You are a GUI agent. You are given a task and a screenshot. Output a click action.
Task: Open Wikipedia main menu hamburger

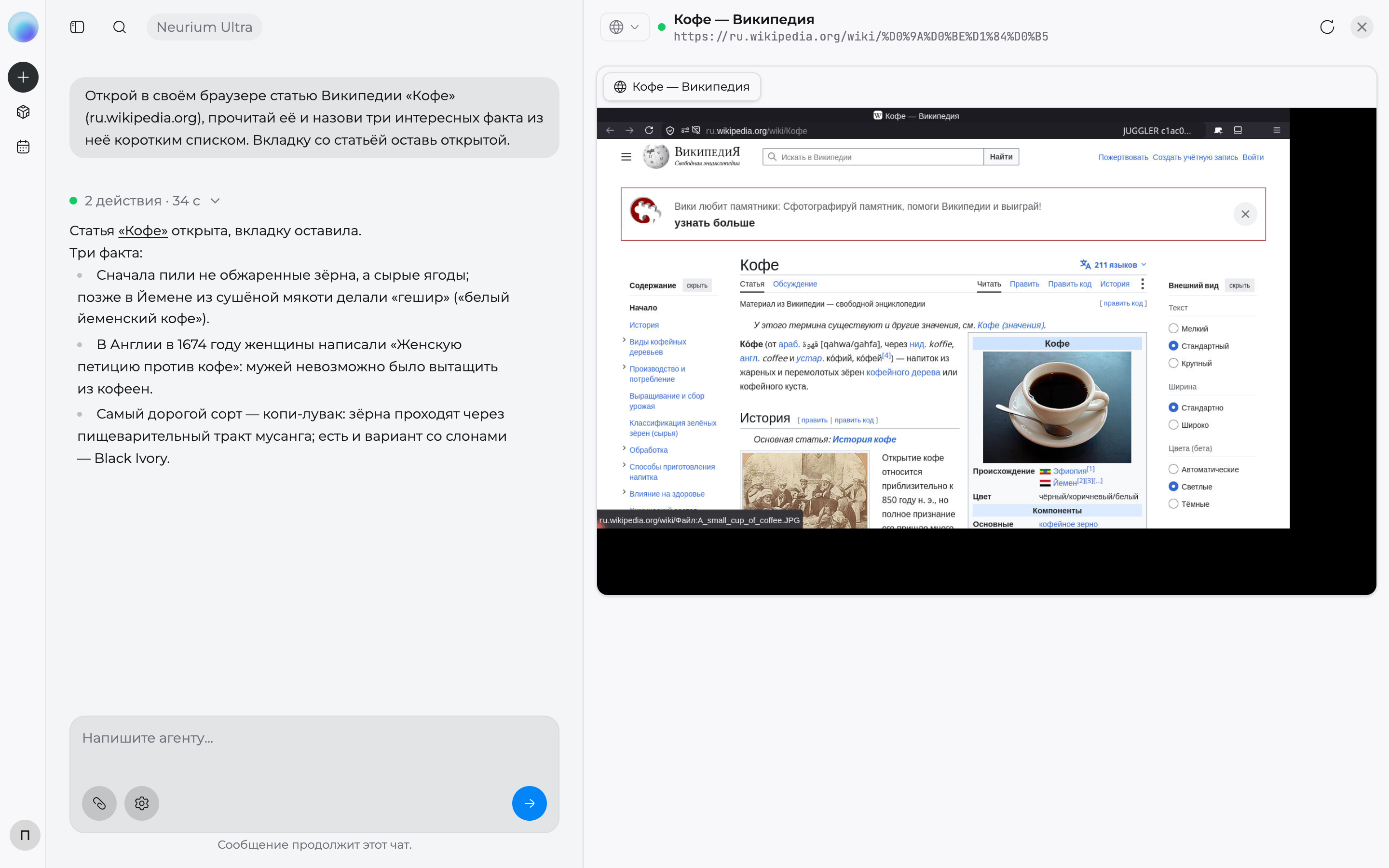point(626,157)
